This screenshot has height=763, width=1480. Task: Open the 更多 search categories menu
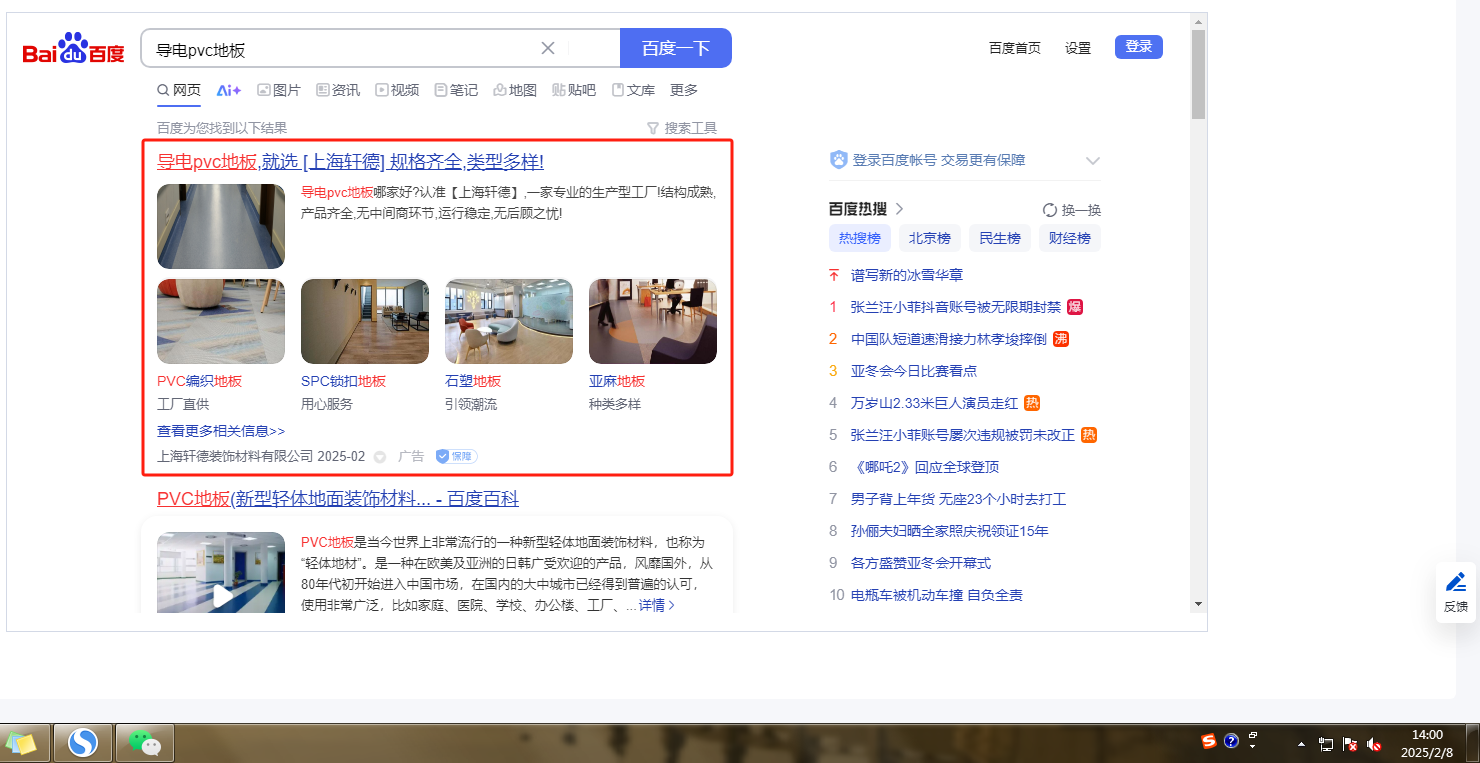coord(684,90)
